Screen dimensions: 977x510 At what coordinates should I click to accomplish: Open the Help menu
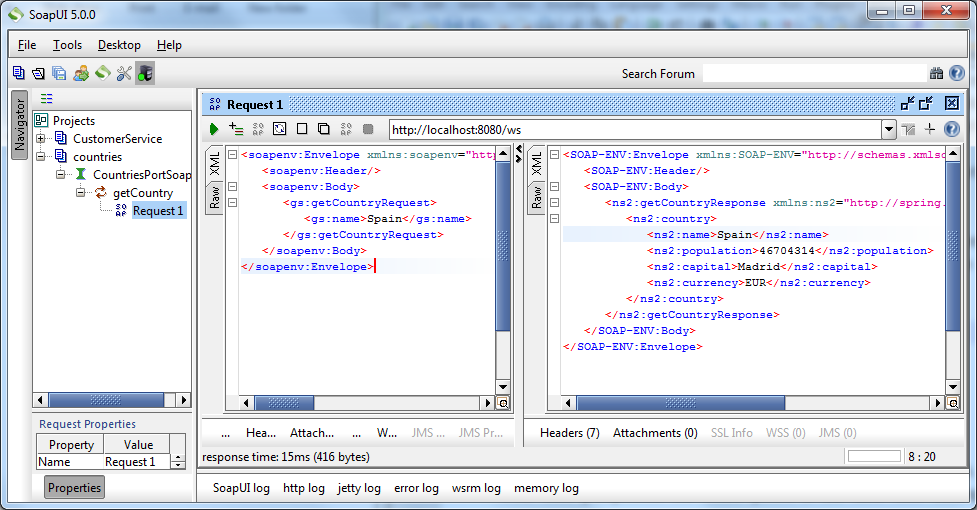169,45
